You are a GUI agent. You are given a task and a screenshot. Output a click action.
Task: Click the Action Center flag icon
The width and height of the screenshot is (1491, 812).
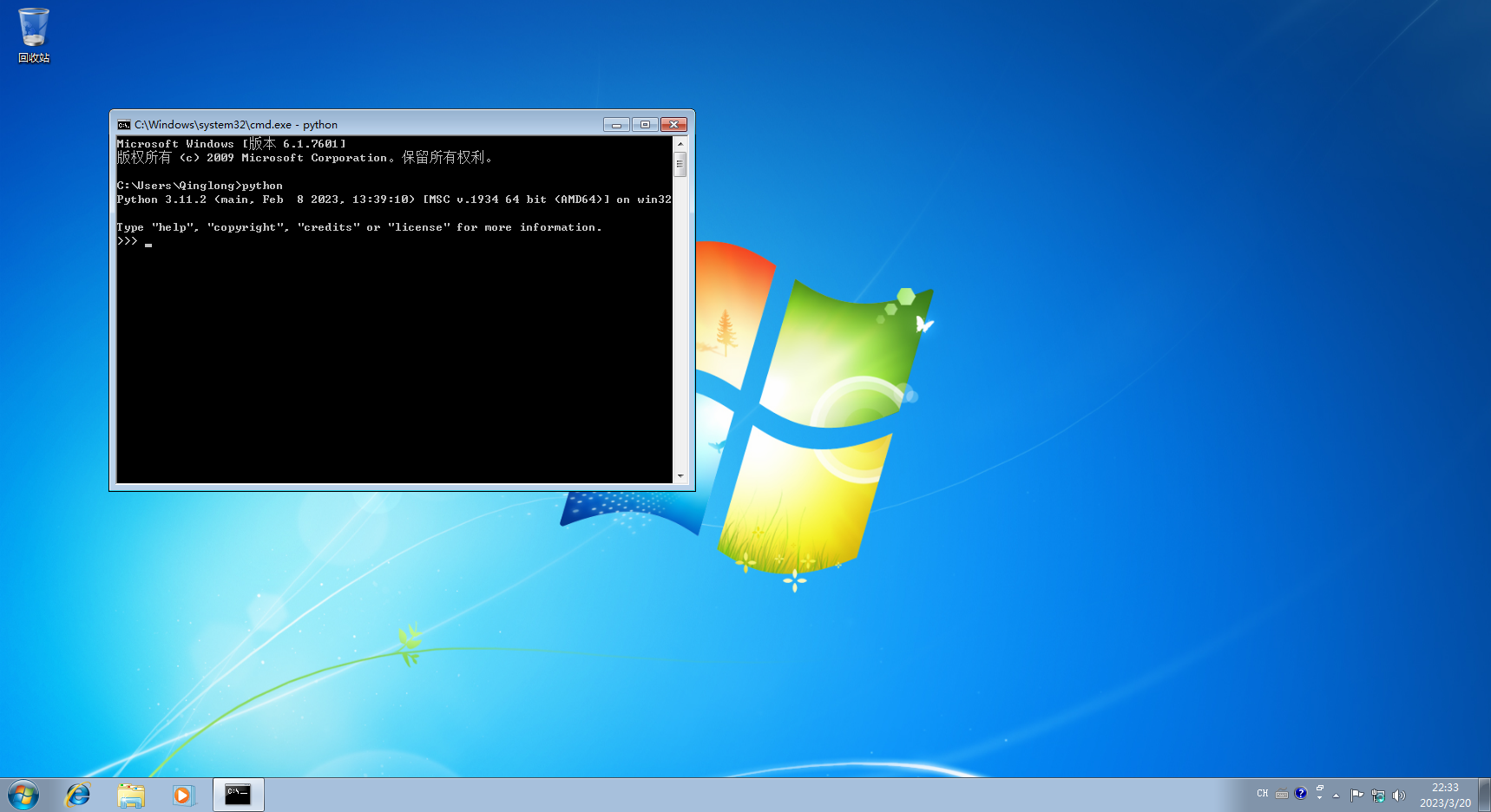click(1356, 795)
